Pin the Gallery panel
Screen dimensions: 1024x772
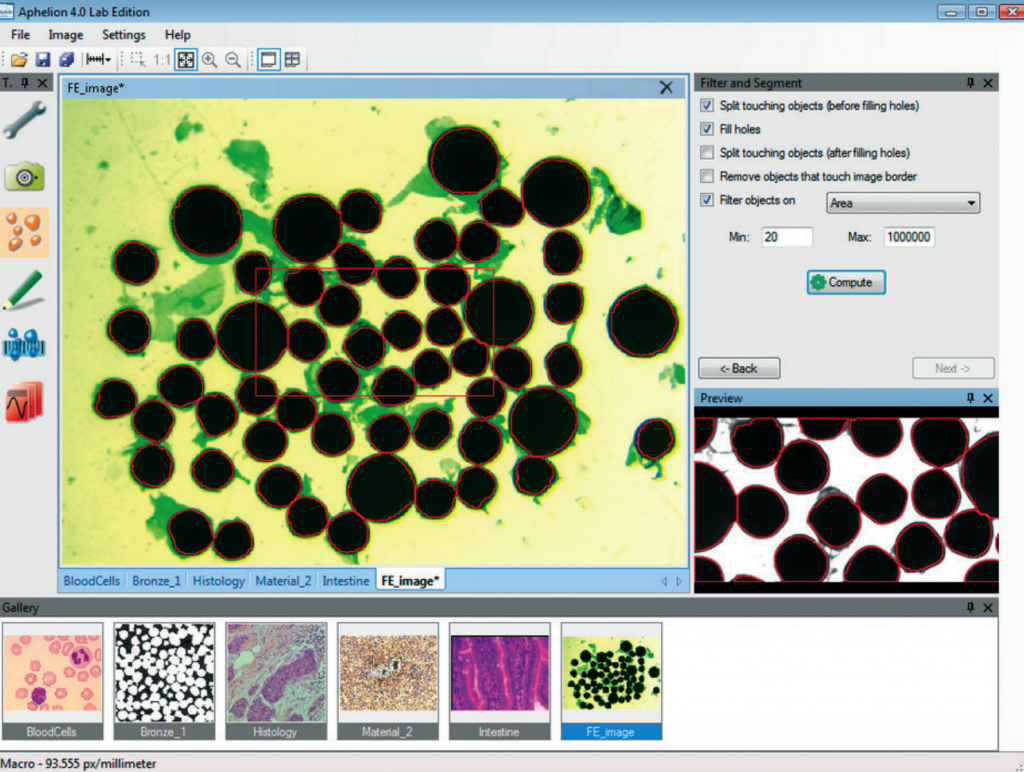(x=970, y=607)
